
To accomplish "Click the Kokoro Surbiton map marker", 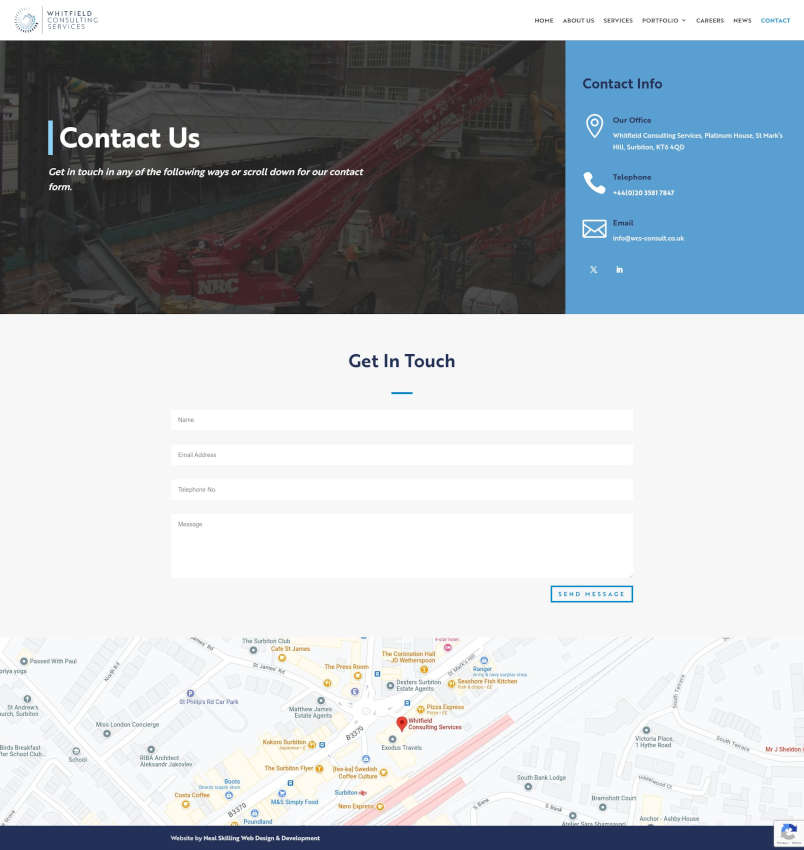I will (x=312, y=745).
